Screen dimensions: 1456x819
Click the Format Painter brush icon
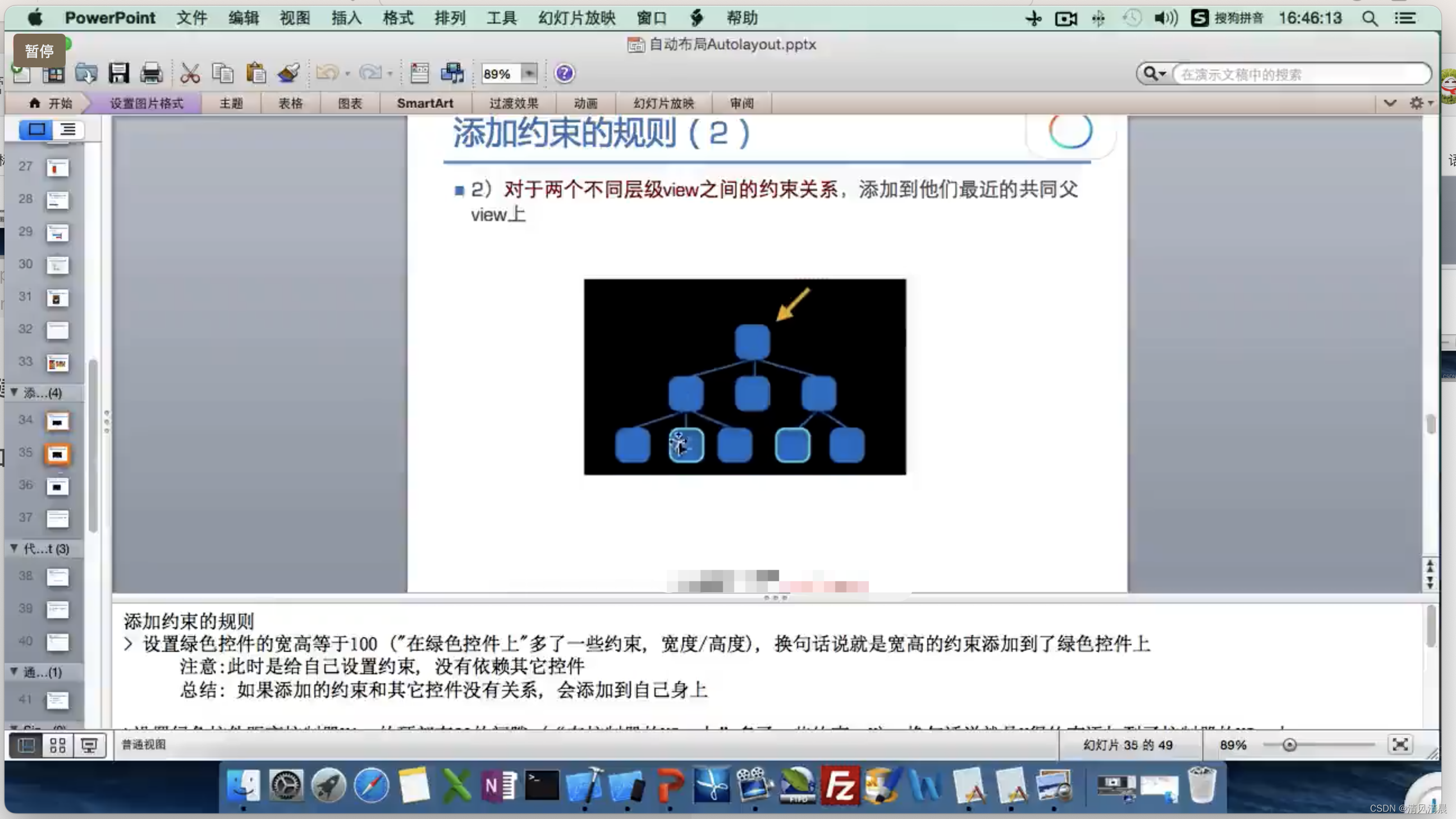[x=289, y=73]
